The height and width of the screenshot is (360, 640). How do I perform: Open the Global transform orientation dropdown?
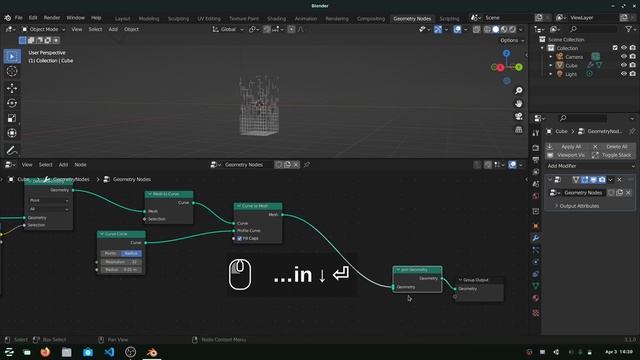tap(228, 29)
